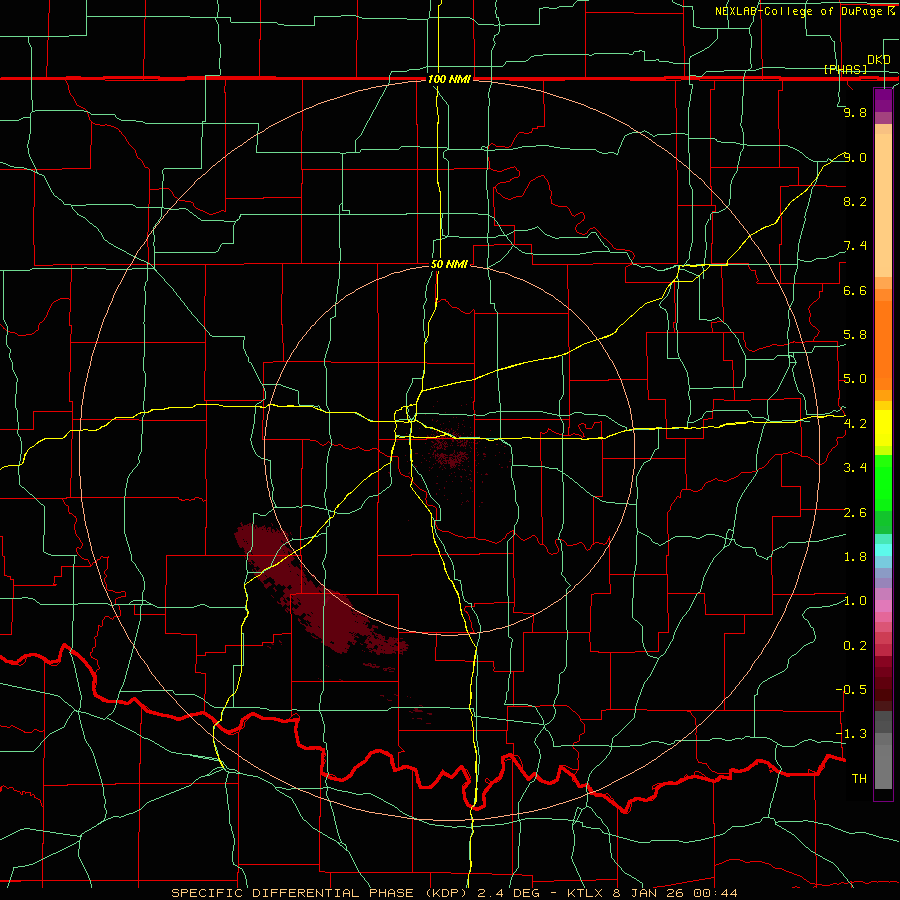Click the [PHAS] units label
900x900 pixels.
point(845,70)
